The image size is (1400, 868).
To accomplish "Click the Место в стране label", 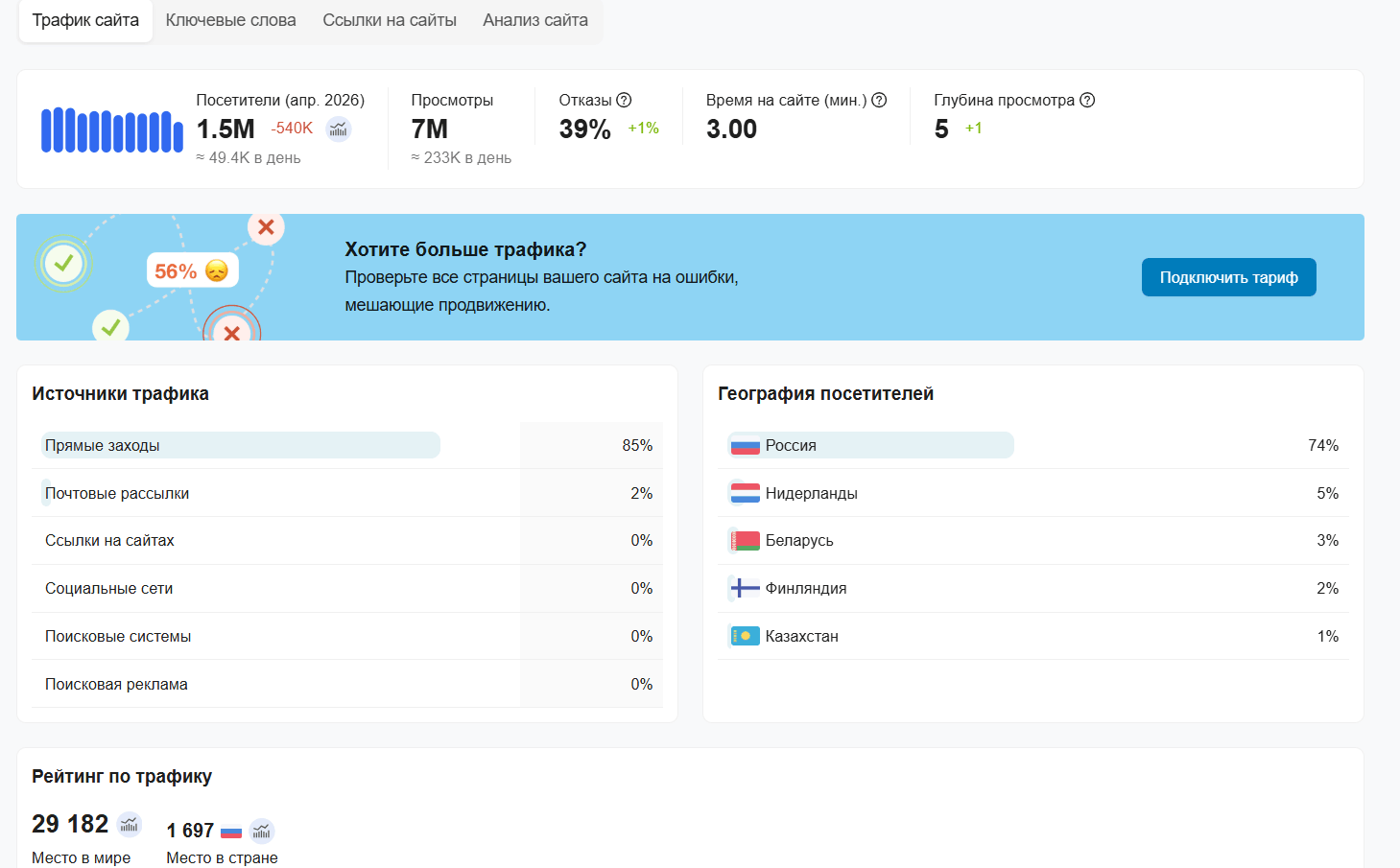I will 223,857.
